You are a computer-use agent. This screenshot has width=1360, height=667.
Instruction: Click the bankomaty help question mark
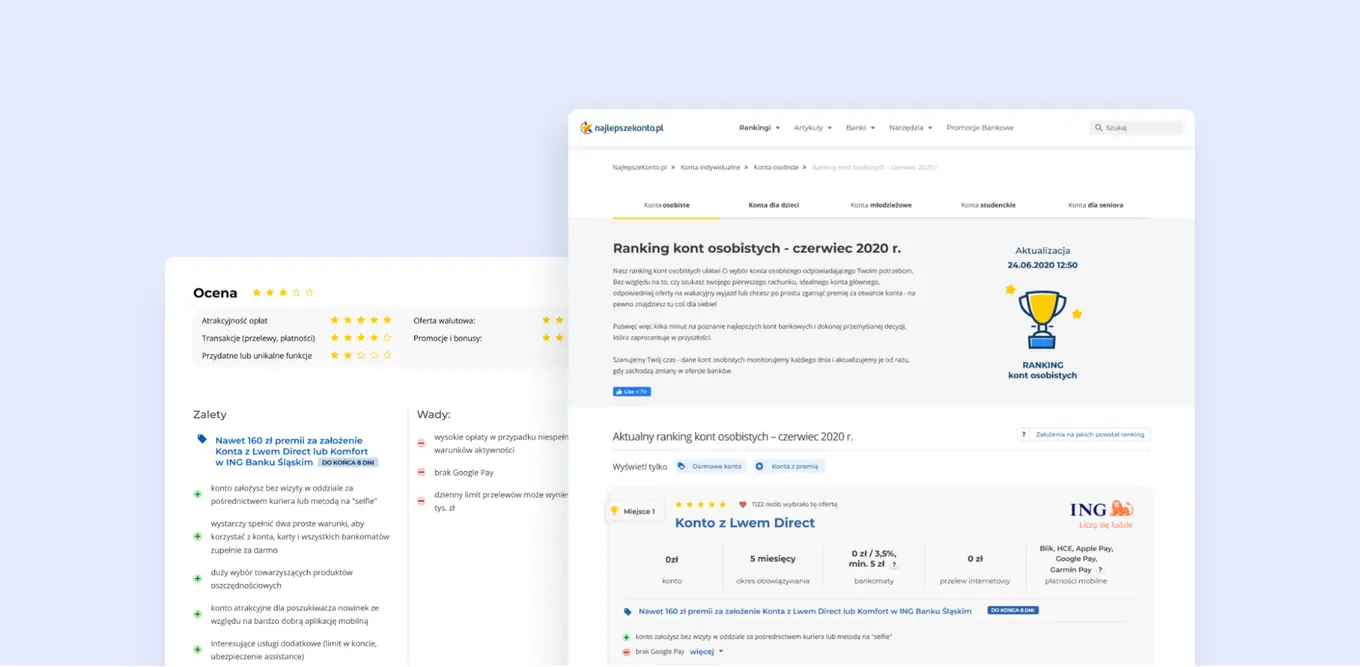[894, 565]
